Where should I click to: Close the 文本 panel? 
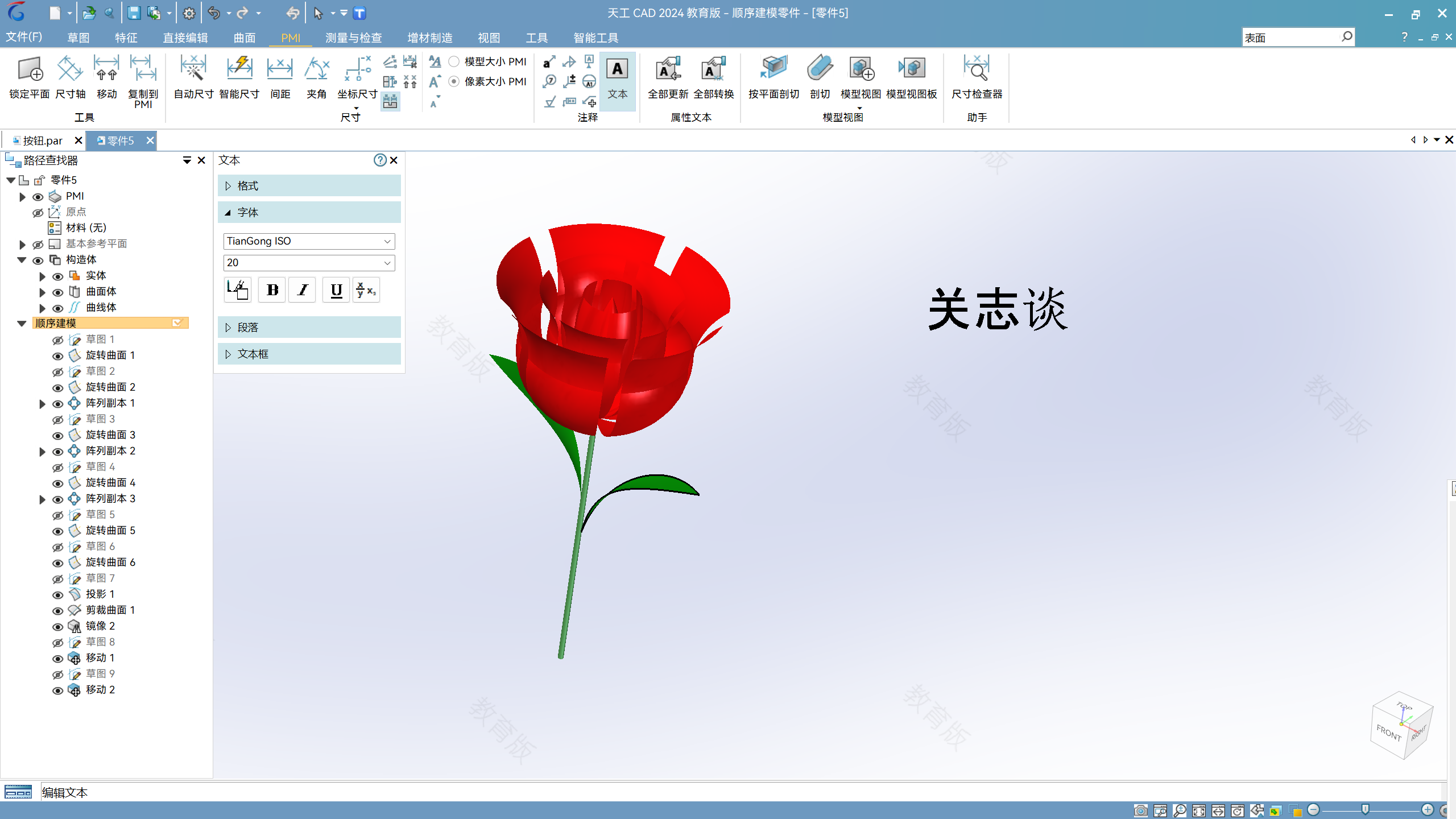(x=394, y=160)
